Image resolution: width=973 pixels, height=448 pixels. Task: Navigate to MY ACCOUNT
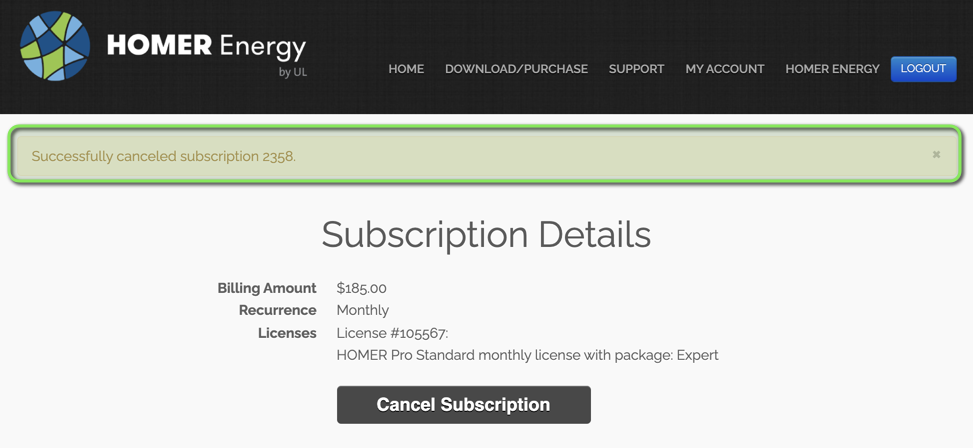(x=724, y=69)
